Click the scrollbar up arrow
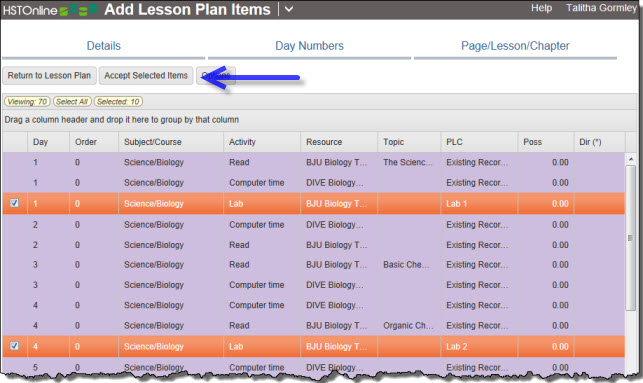 point(631,159)
